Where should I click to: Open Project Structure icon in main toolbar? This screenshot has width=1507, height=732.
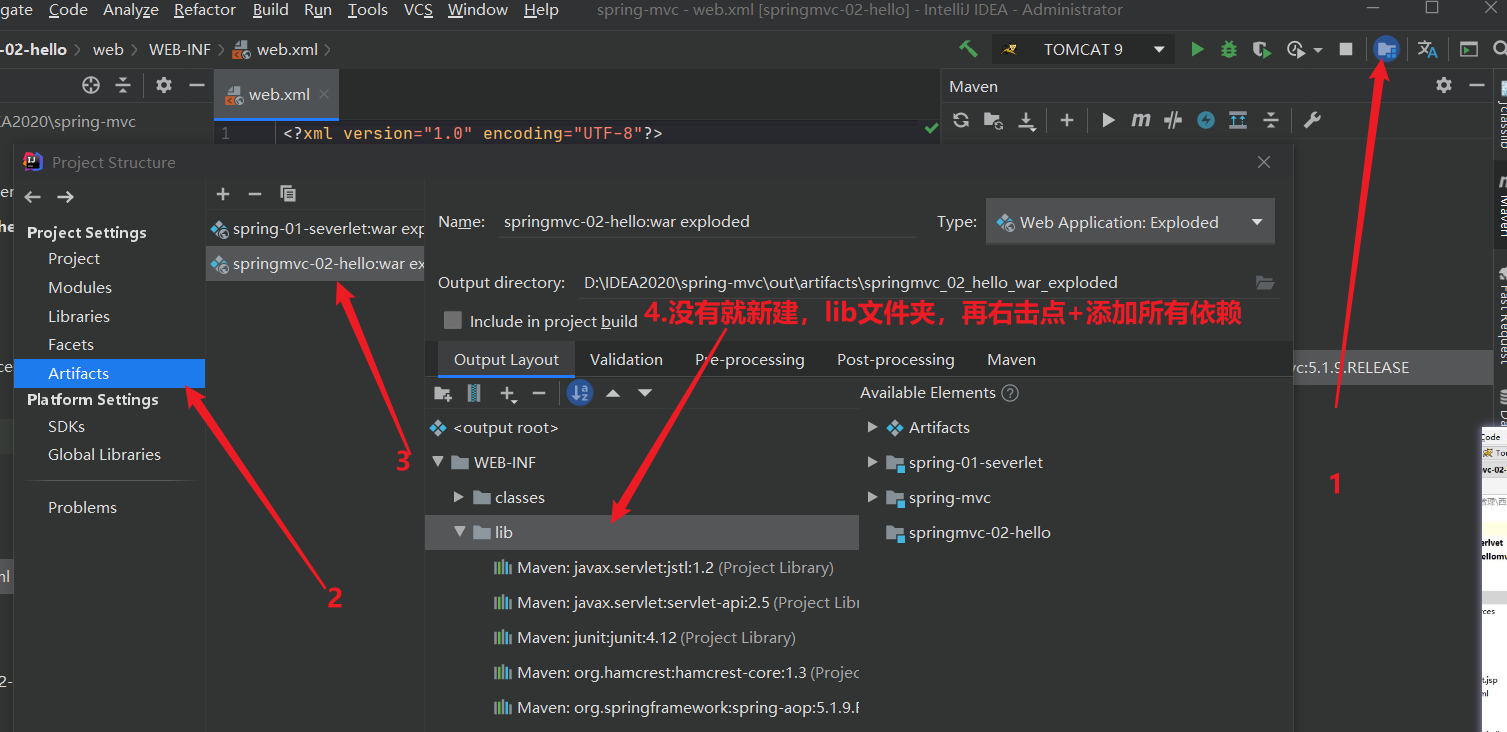coord(1386,49)
